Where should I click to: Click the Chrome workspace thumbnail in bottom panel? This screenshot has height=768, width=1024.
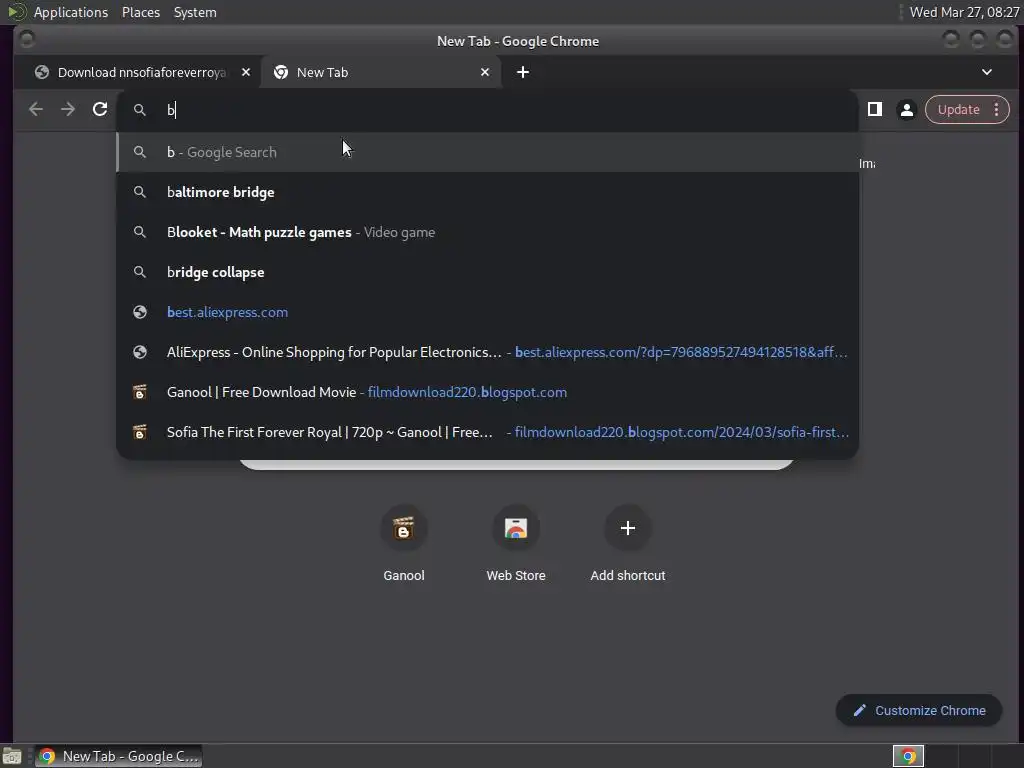[908, 756]
